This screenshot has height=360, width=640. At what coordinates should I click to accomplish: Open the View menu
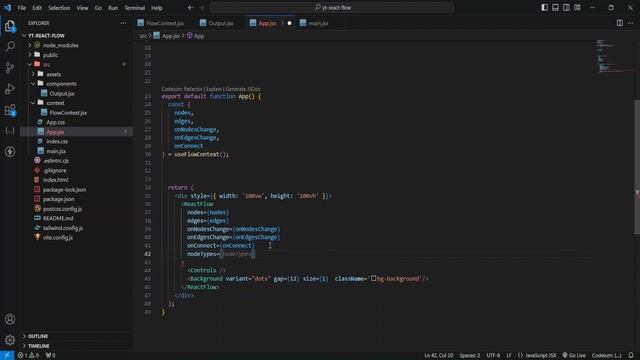click(x=82, y=8)
